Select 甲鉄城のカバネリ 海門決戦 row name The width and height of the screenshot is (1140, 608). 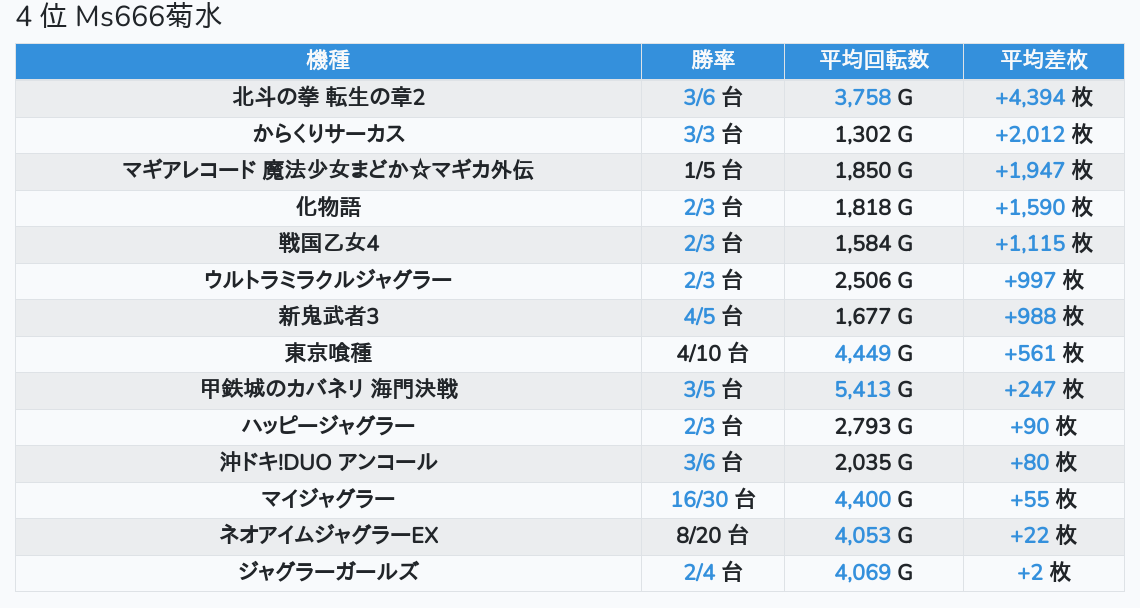tap(328, 389)
